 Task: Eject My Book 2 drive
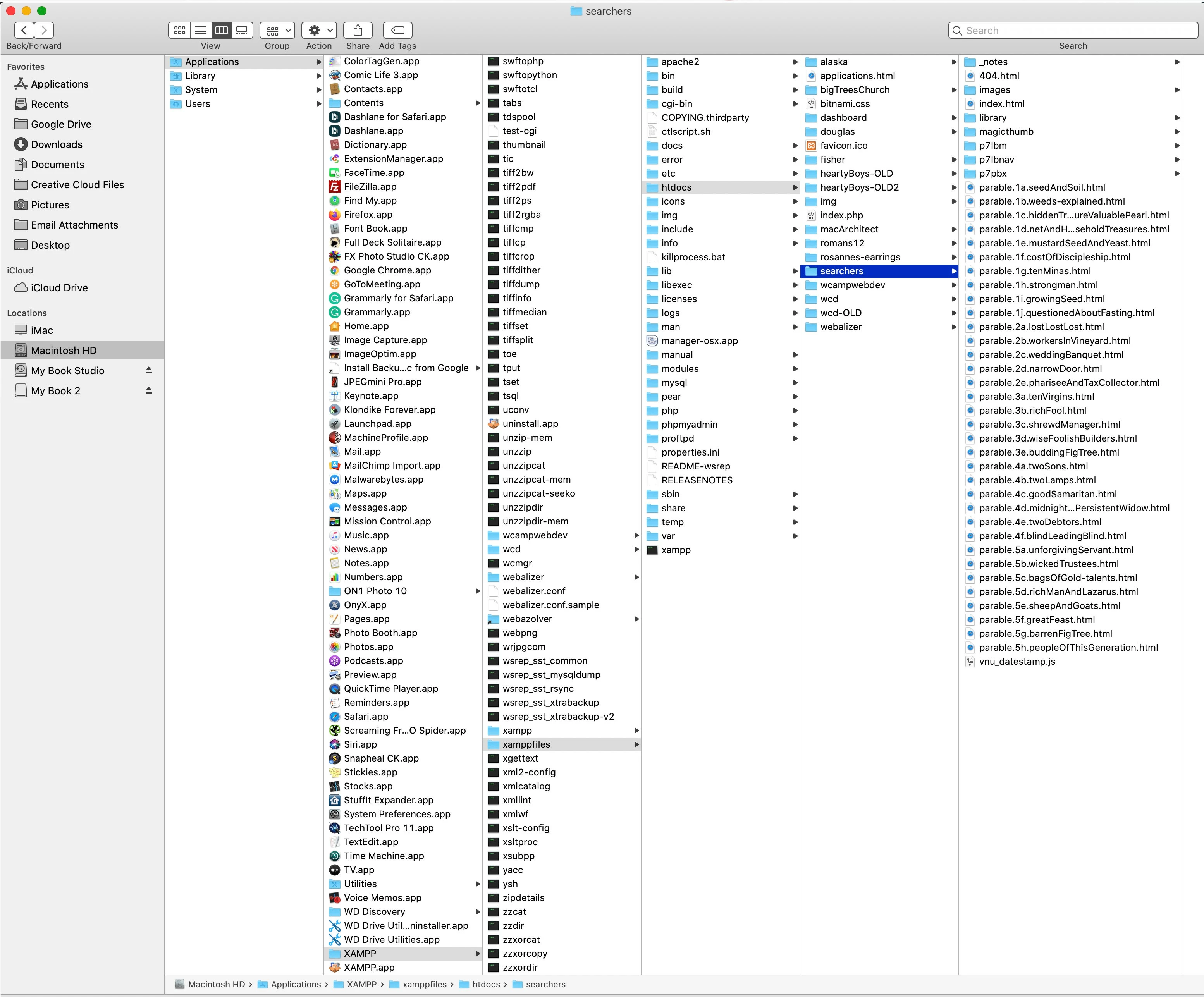[x=148, y=390]
